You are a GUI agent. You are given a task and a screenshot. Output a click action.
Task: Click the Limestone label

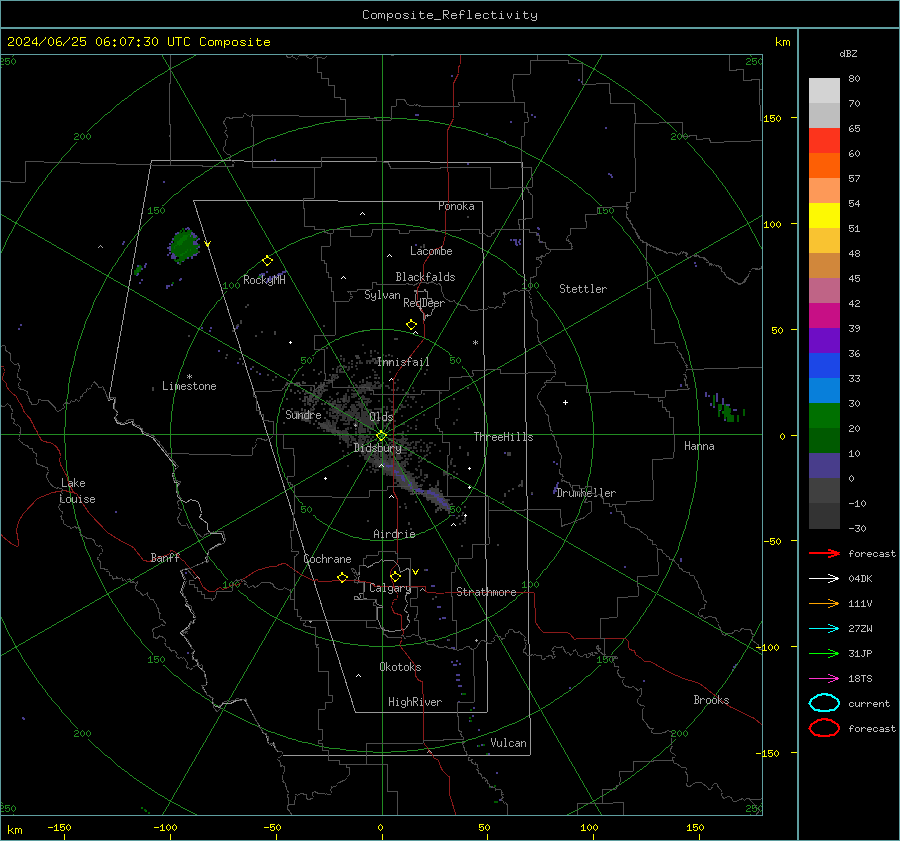click(x=189, y=386)
